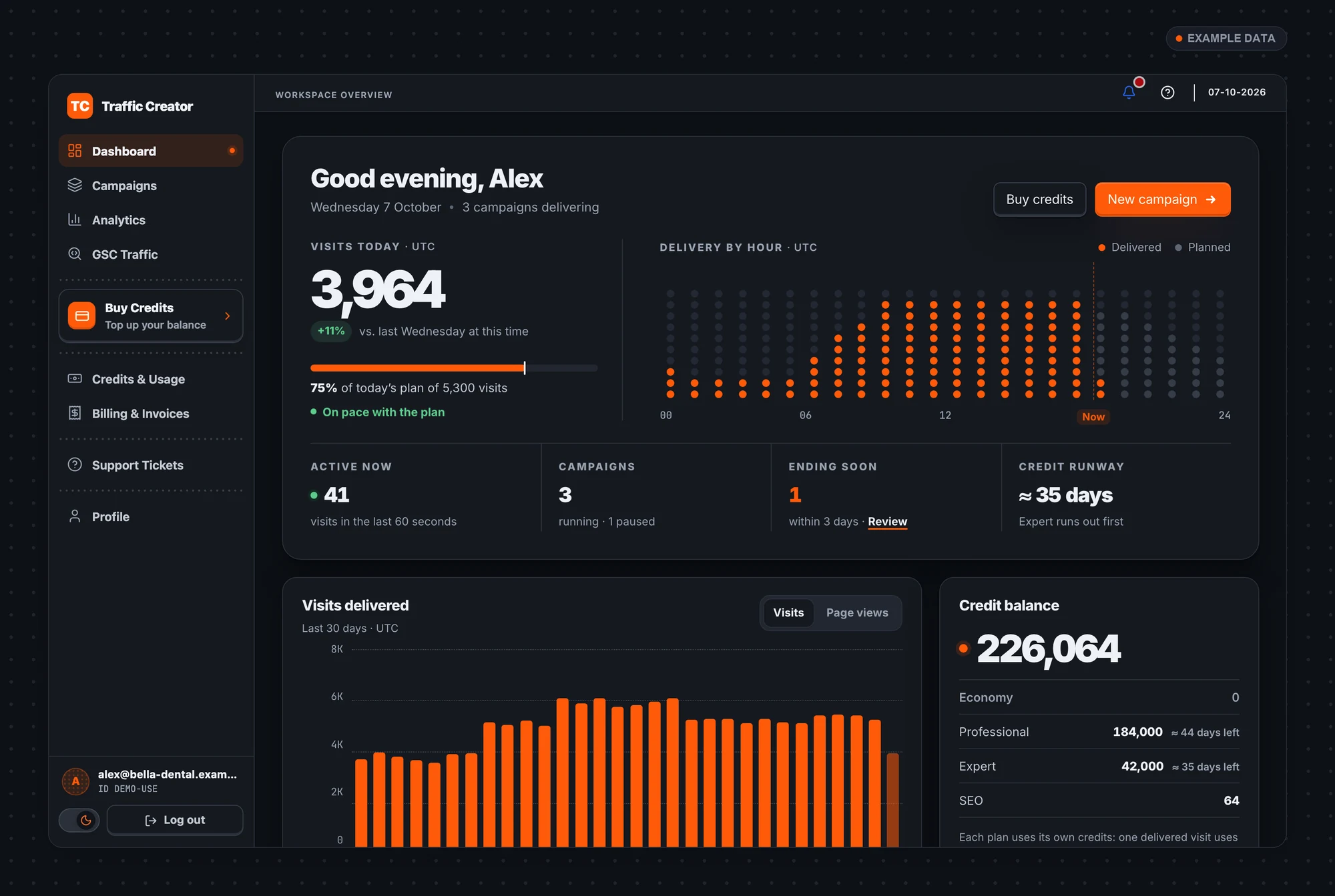This screenshot has width=1335, height=896.
Task: Click the +11% change badge
Action: click(331, 331)
